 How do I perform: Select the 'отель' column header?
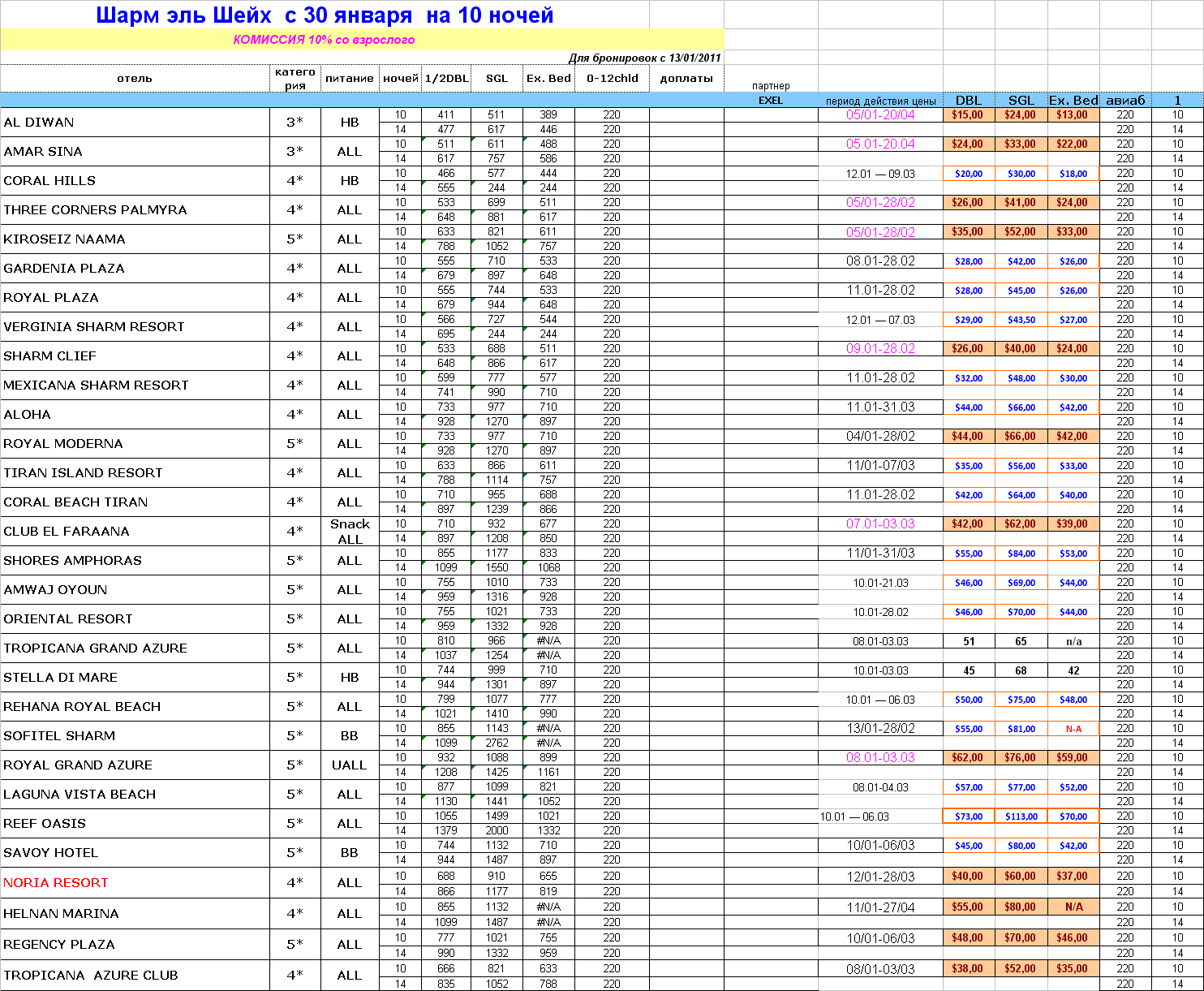coord(135,79)
